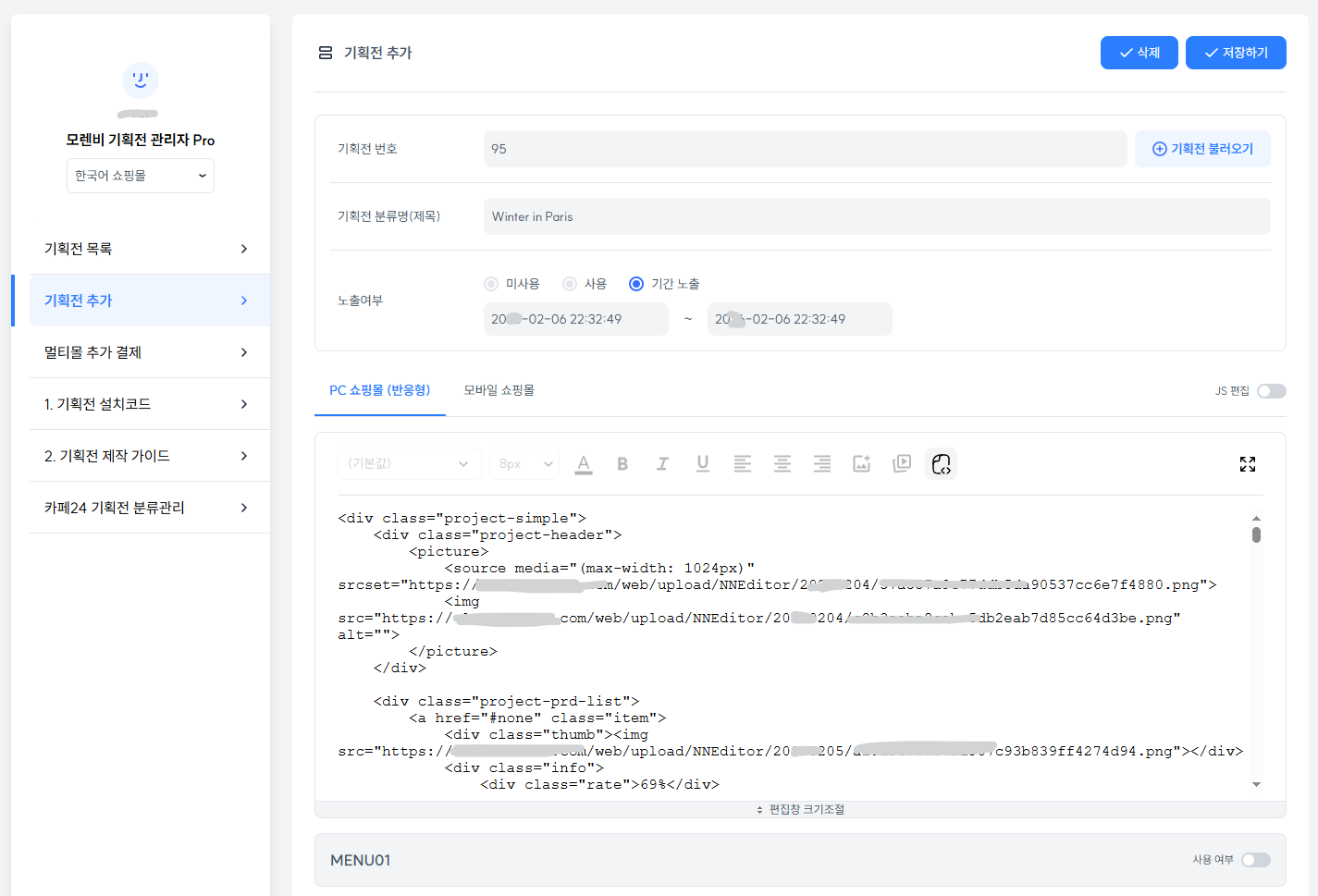Open 기획전 목록 in the sidebar
This screenshot has height=896, width=1318.
pos(145,249)
